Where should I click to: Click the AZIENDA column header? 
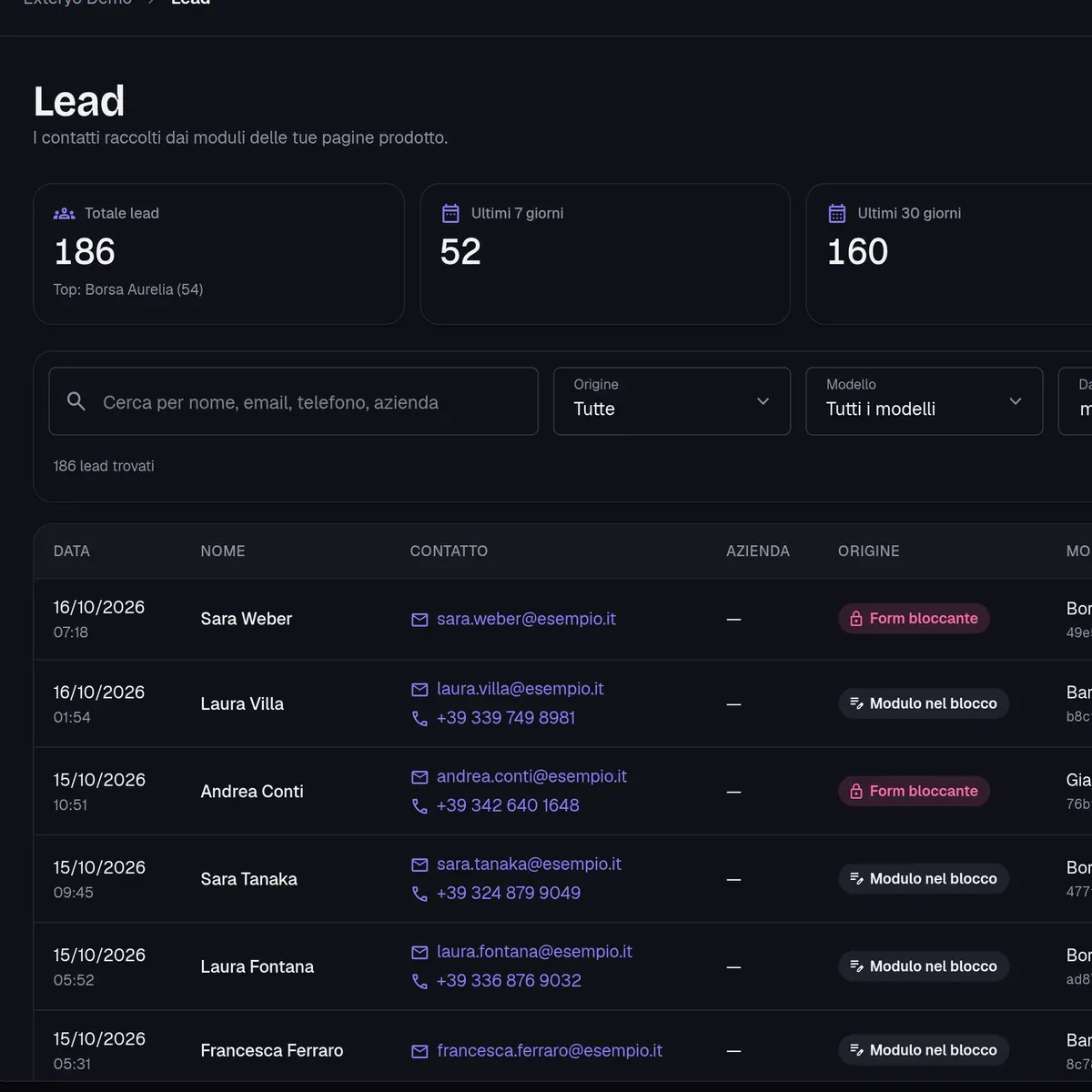click(x=758, y=551)
